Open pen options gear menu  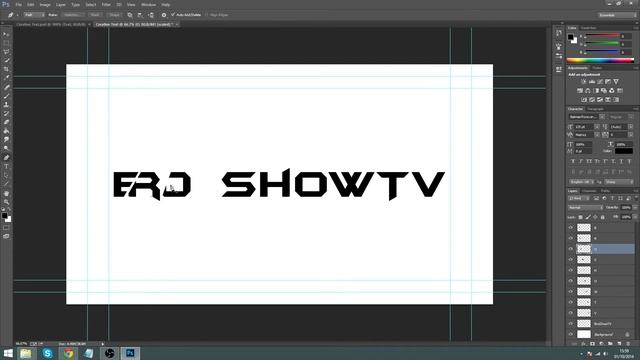point(164,15)
